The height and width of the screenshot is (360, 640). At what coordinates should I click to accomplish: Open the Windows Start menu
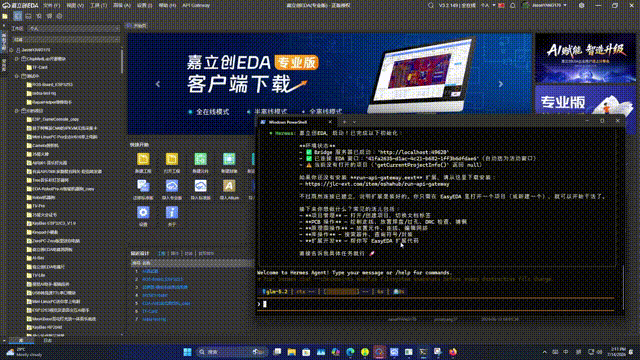point(187,352)
